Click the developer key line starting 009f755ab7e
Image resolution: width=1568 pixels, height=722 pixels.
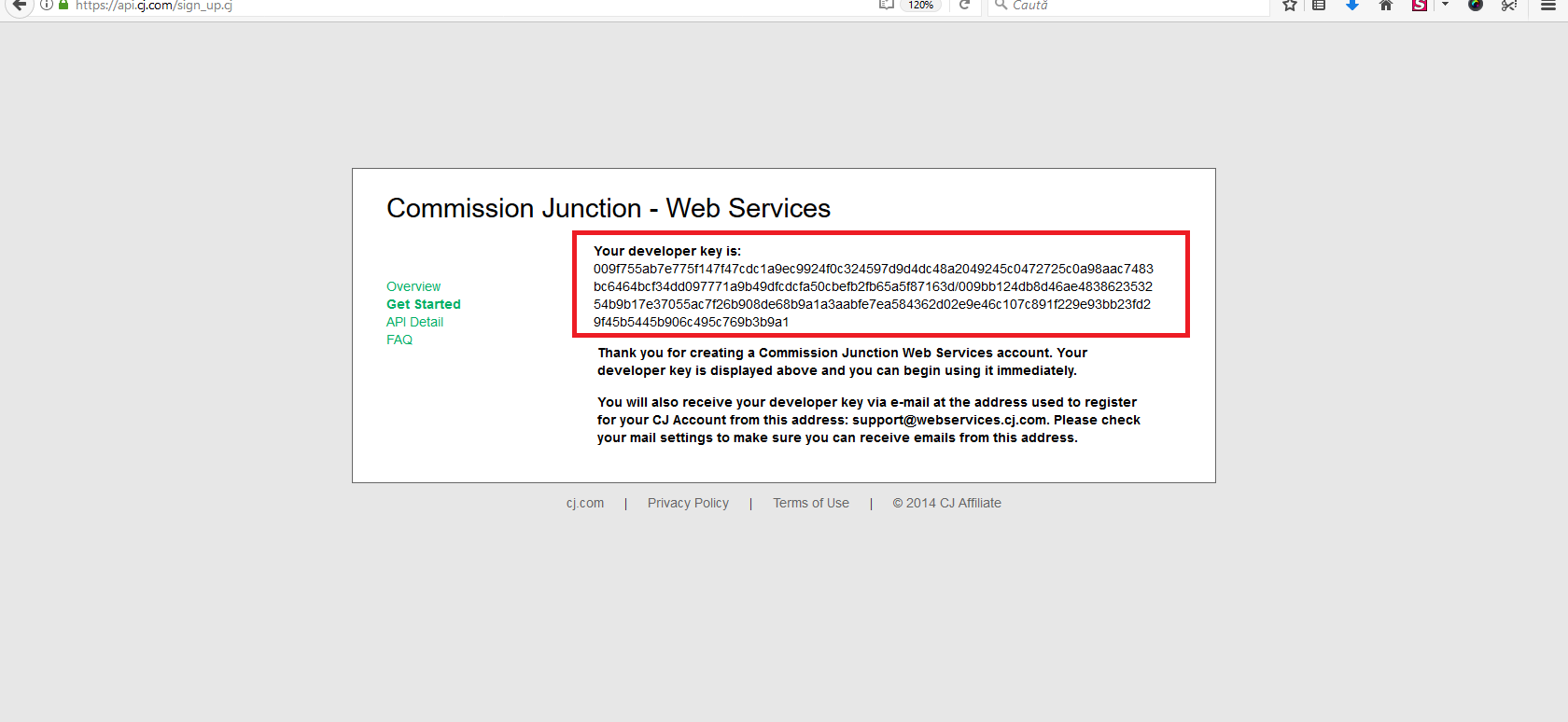(874, 269)
